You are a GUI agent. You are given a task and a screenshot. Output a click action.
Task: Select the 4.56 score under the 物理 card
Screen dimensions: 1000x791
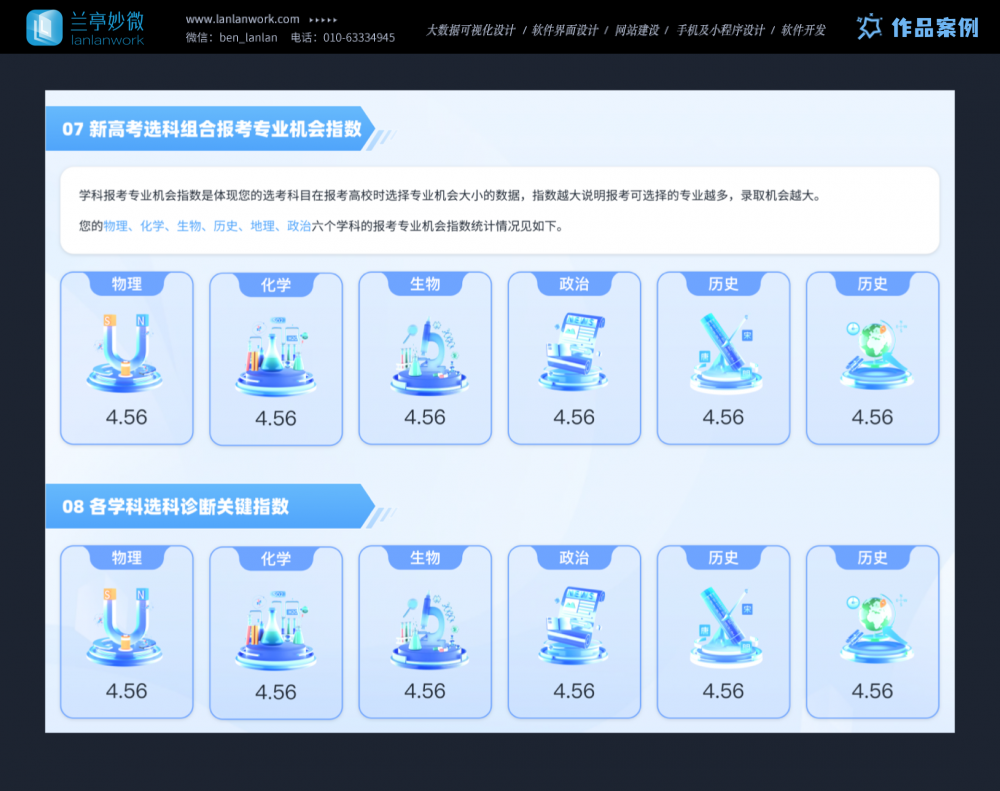(x=126, y=417)
